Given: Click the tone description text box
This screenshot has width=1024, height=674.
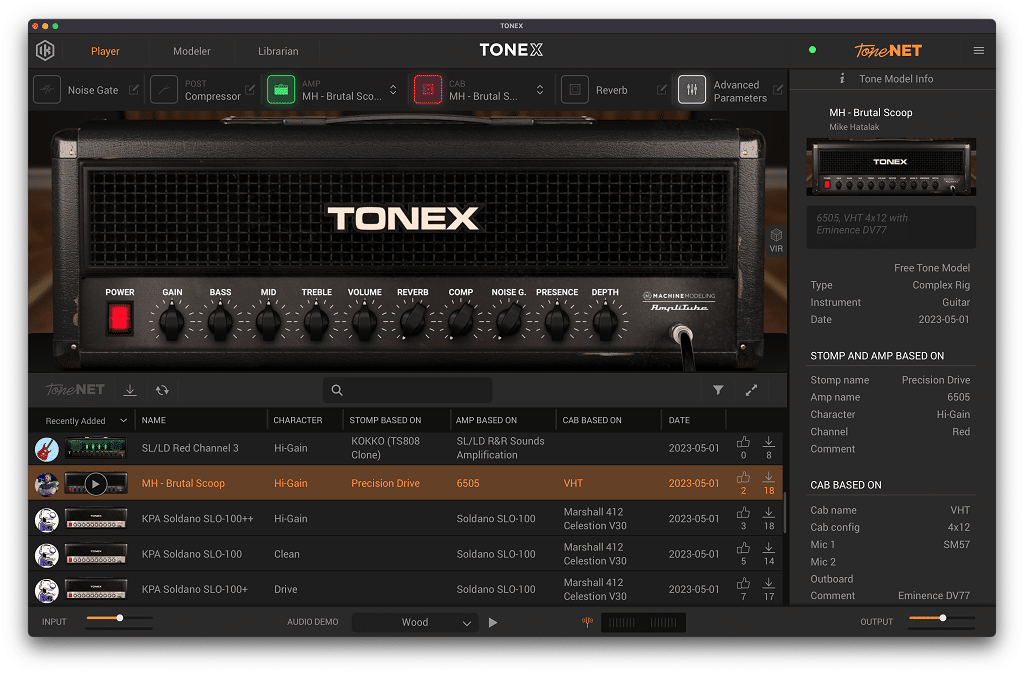Looking at the screenshot, I should point(891,227).
